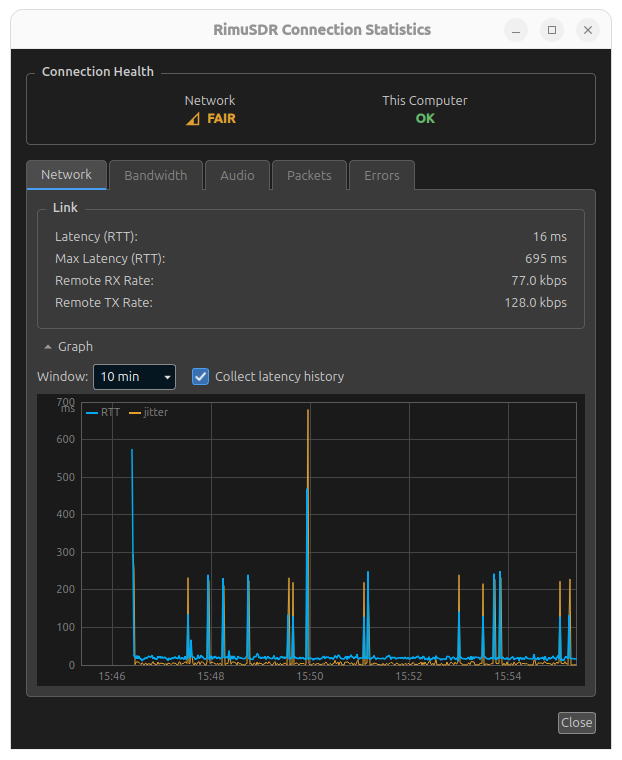The width and height of the screenshot is (622, 760).
Task: Click the 600 y-axis label
Action: (65, 439)
